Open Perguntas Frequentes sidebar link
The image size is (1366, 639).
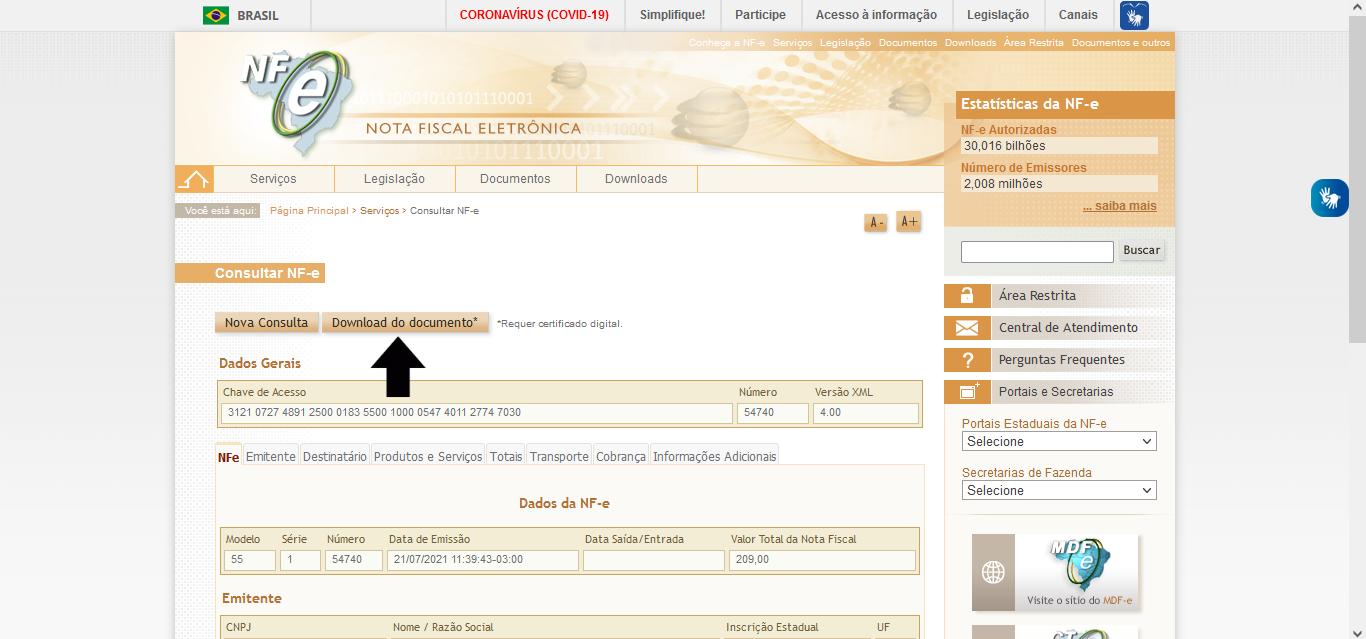click(1062, 360)
